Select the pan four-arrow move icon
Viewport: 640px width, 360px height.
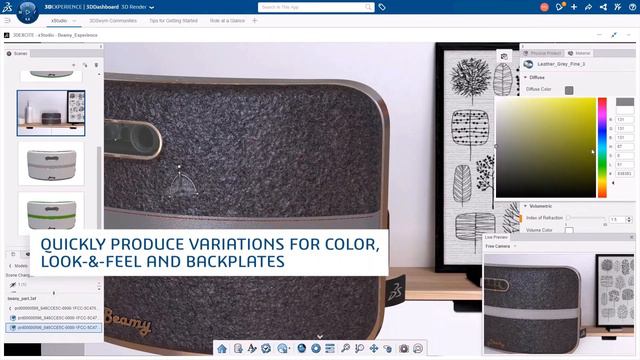(373, 349)
